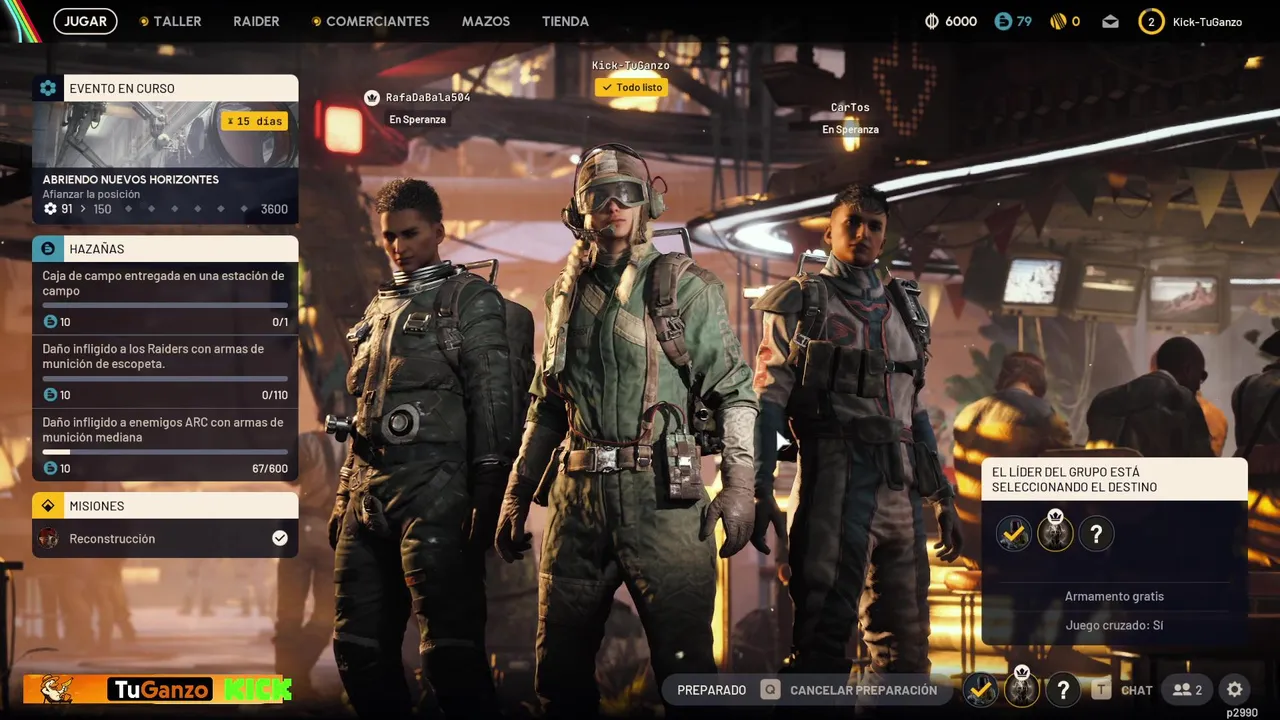Screen dimensions: 1280x720
Task: Select the escopeta ammo damage feat
Action: (x=165, y=371)
